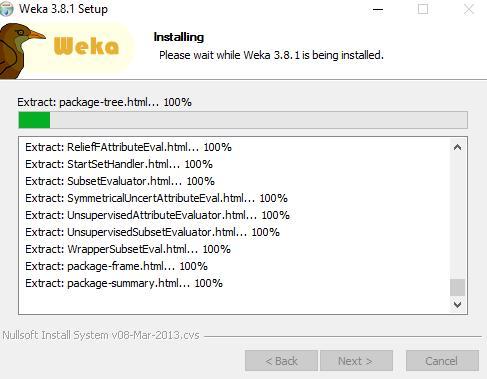Maximize the Weka Setup window

[423, 9]
